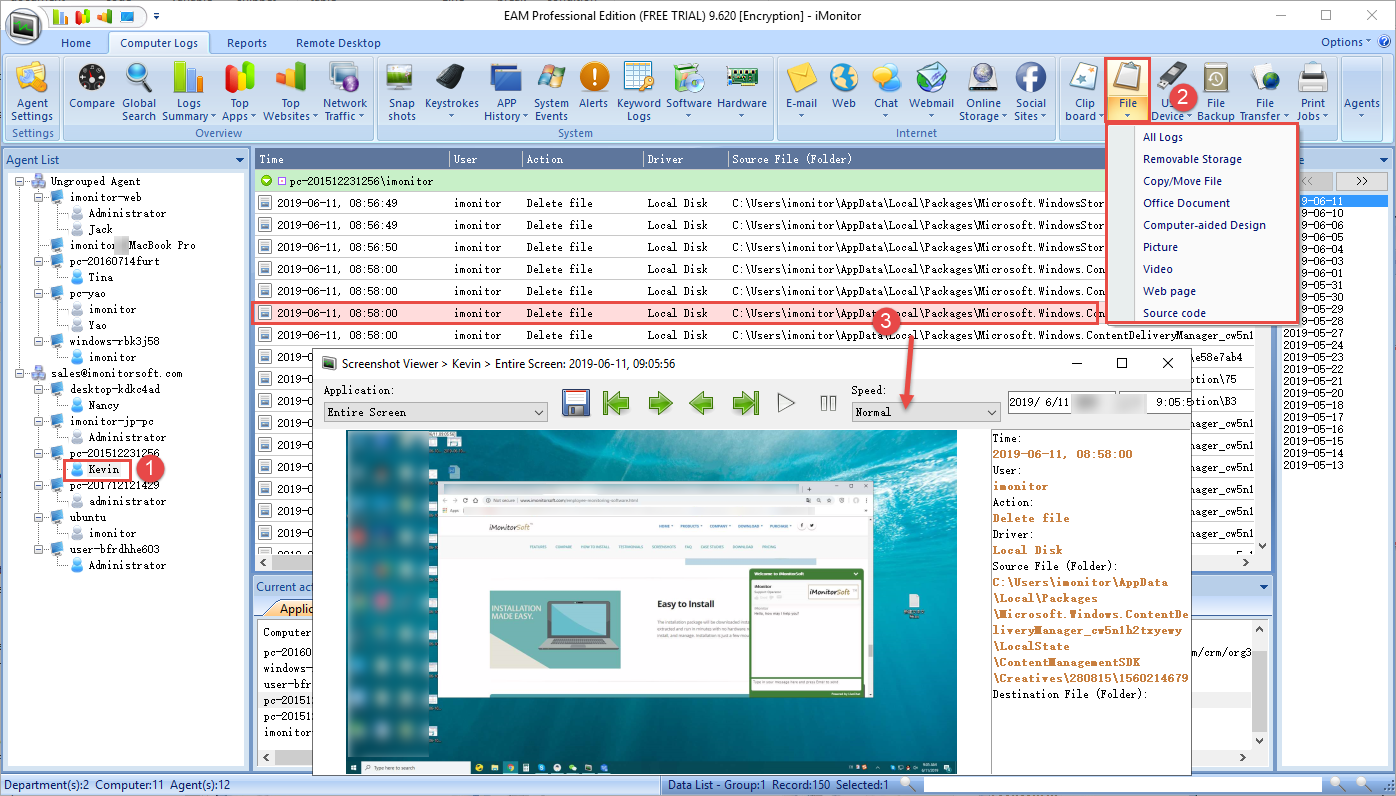Save the screenshot with the floppy disk icon
The height and width of the screenshot is (796, 1396).
click(x=576, y=403)
